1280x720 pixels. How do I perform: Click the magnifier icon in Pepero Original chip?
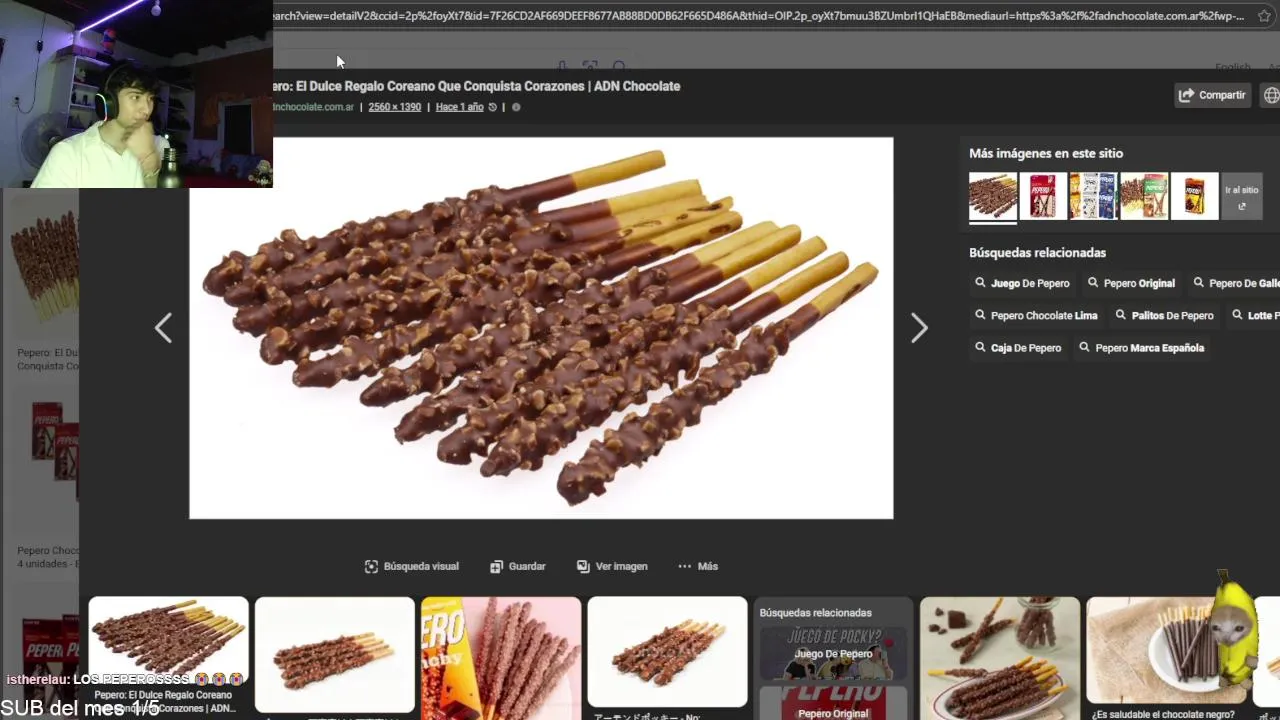[x=1093, y=283]
